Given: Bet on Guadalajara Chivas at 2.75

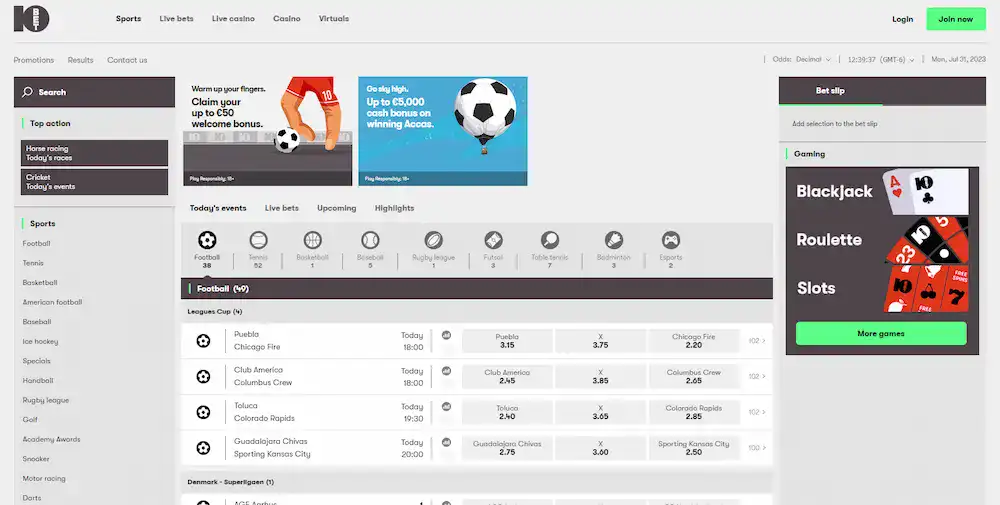Looking at the screenshot, I should (x=507, y=448).
